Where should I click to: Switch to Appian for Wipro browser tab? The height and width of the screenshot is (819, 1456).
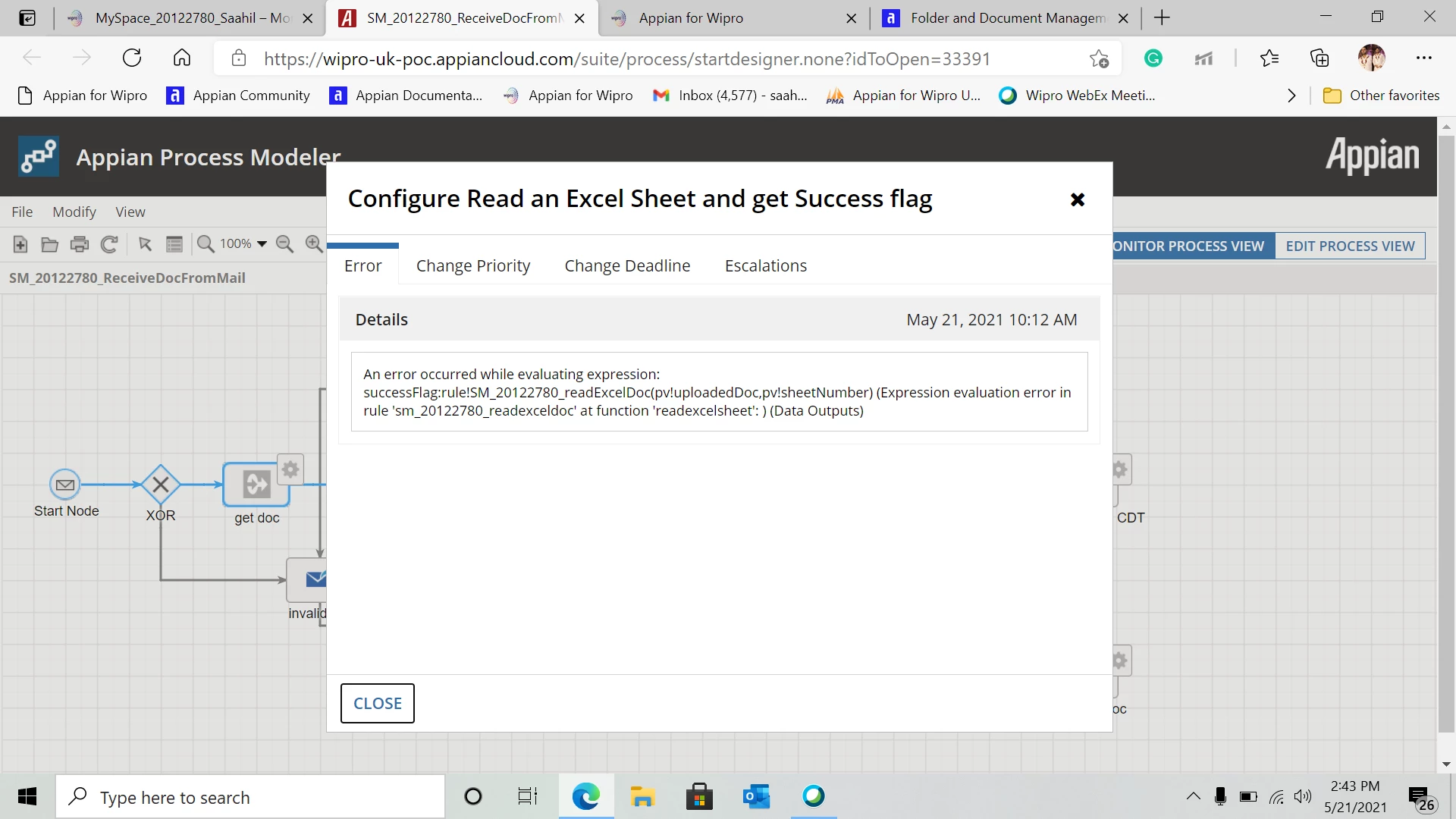734,18
